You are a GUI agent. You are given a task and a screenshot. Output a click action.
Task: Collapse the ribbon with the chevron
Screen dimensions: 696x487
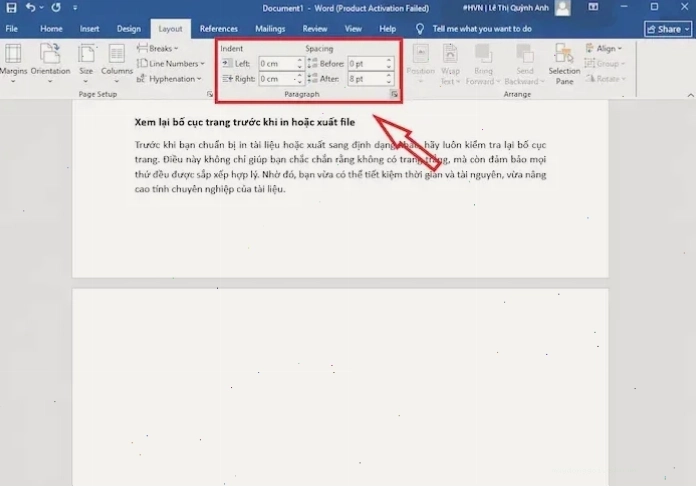690,95
